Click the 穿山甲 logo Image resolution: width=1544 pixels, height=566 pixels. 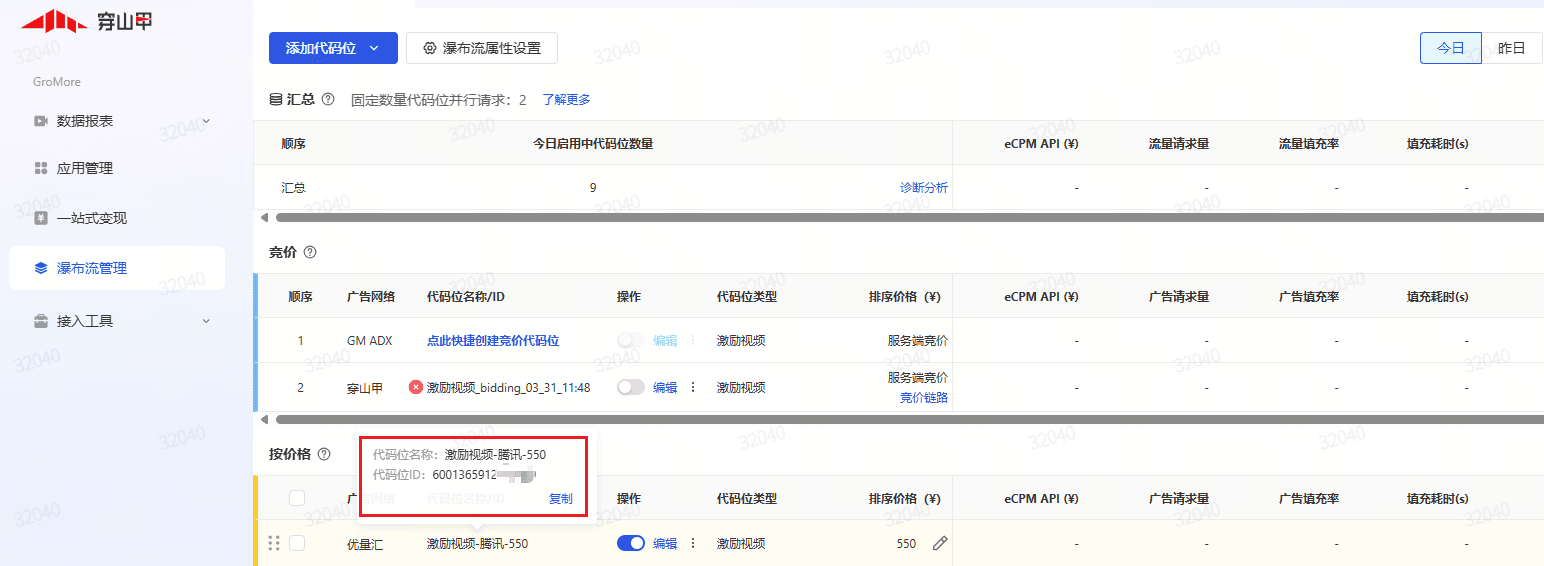(87, 21)
